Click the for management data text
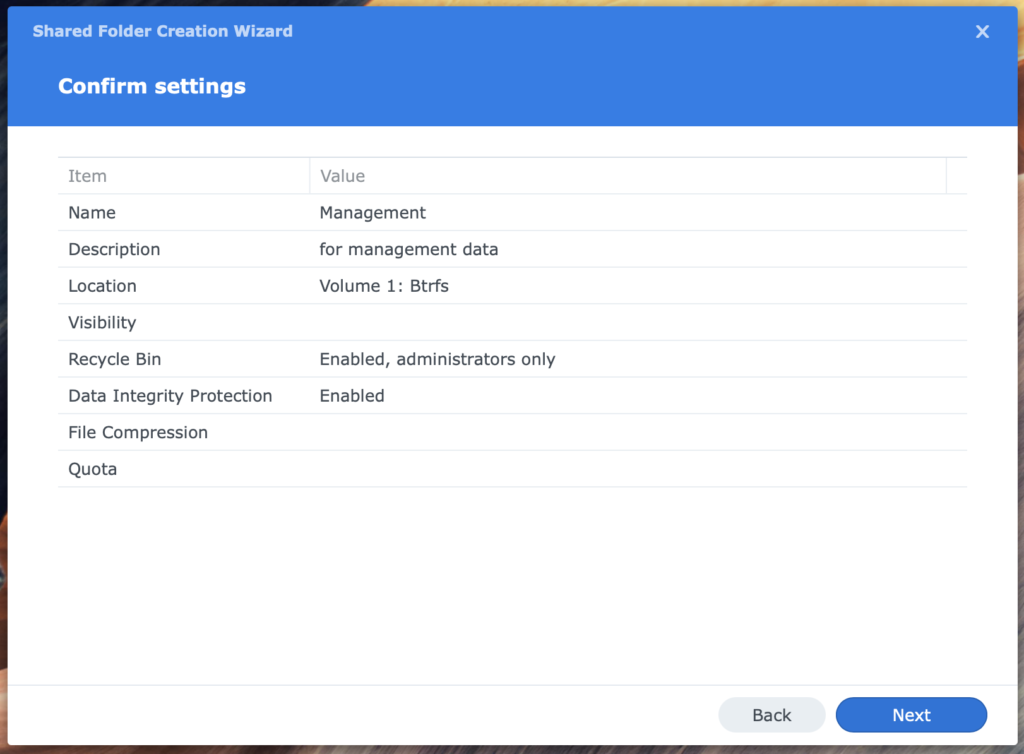Viewport: 1024px width, 754px height. pyautogui.click(x=408, y=249)
